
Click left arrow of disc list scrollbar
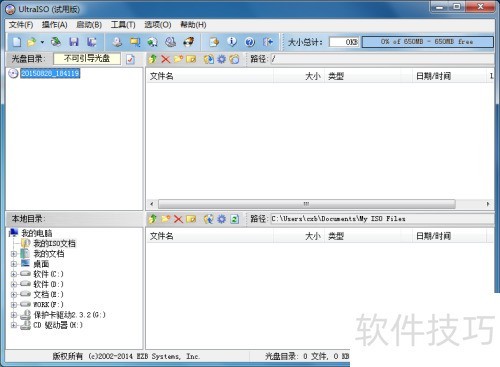pyautogui.click(x=152, y=204)
